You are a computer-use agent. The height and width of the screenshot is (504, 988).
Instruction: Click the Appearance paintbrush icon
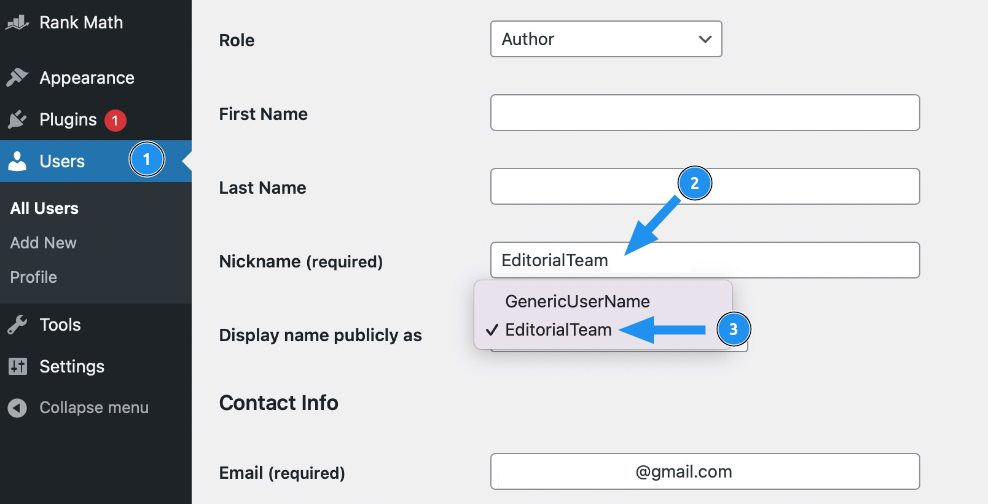coord(17,77)
